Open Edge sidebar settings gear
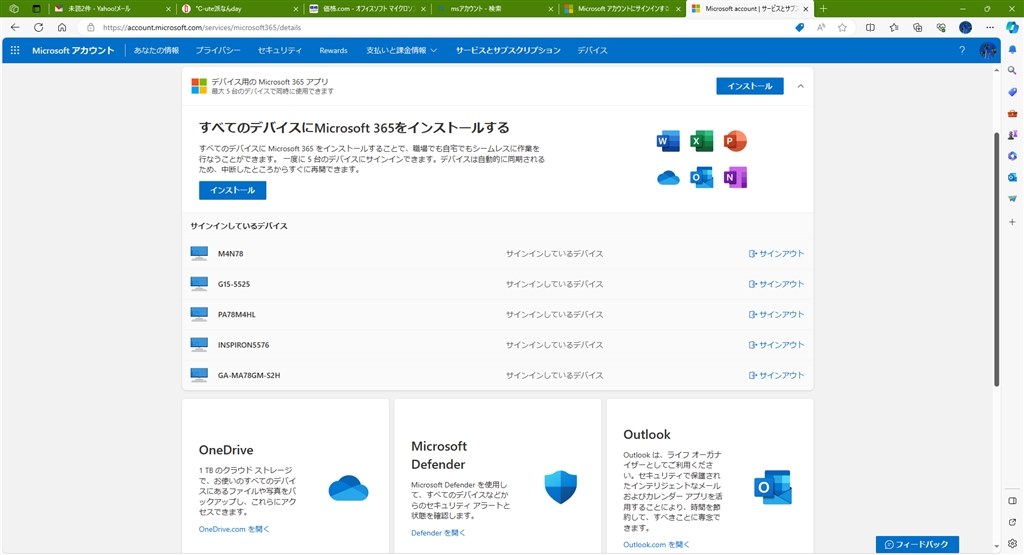 click(1012, 543)
